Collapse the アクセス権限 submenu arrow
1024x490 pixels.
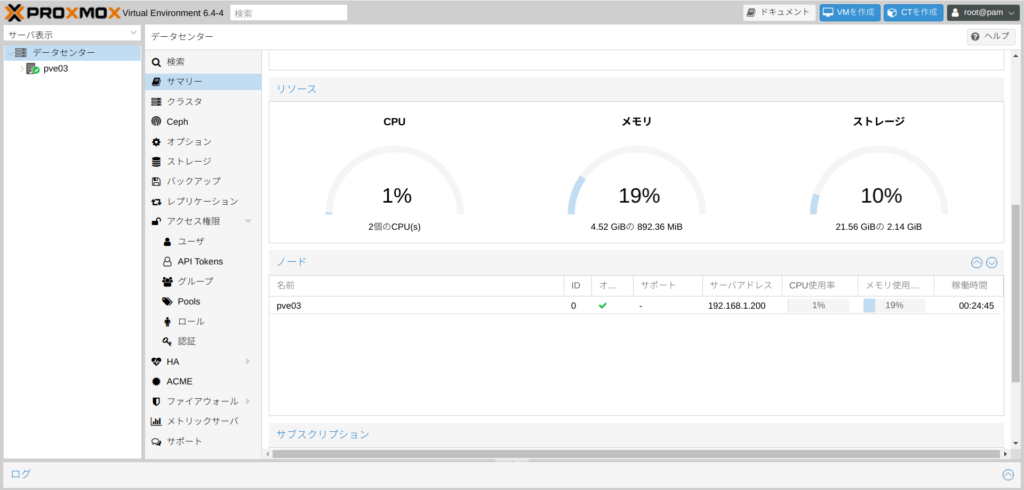[x=248, y=221]
